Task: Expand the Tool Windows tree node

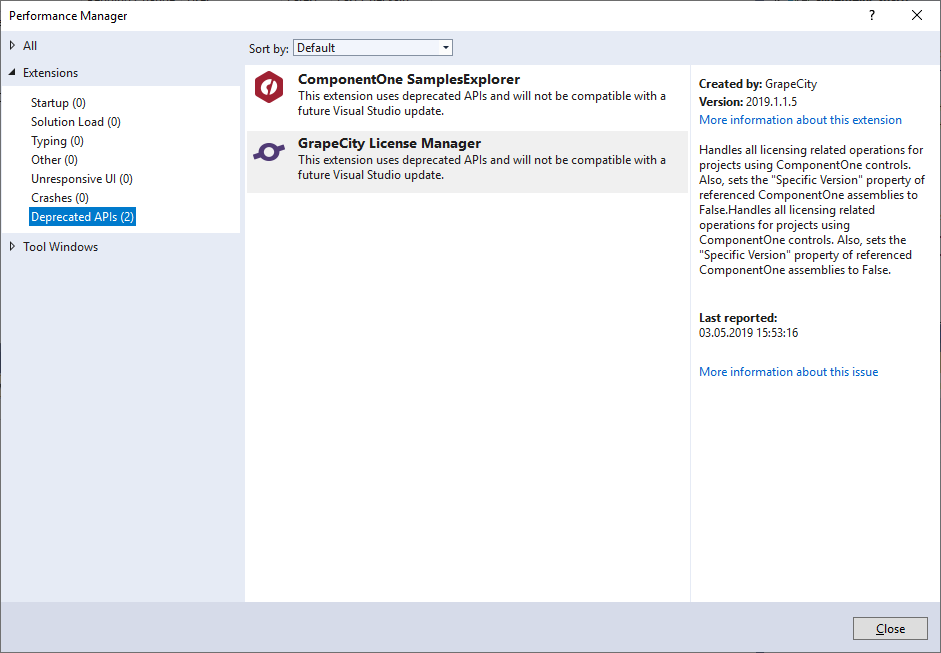Action: (x=12, y=247)
